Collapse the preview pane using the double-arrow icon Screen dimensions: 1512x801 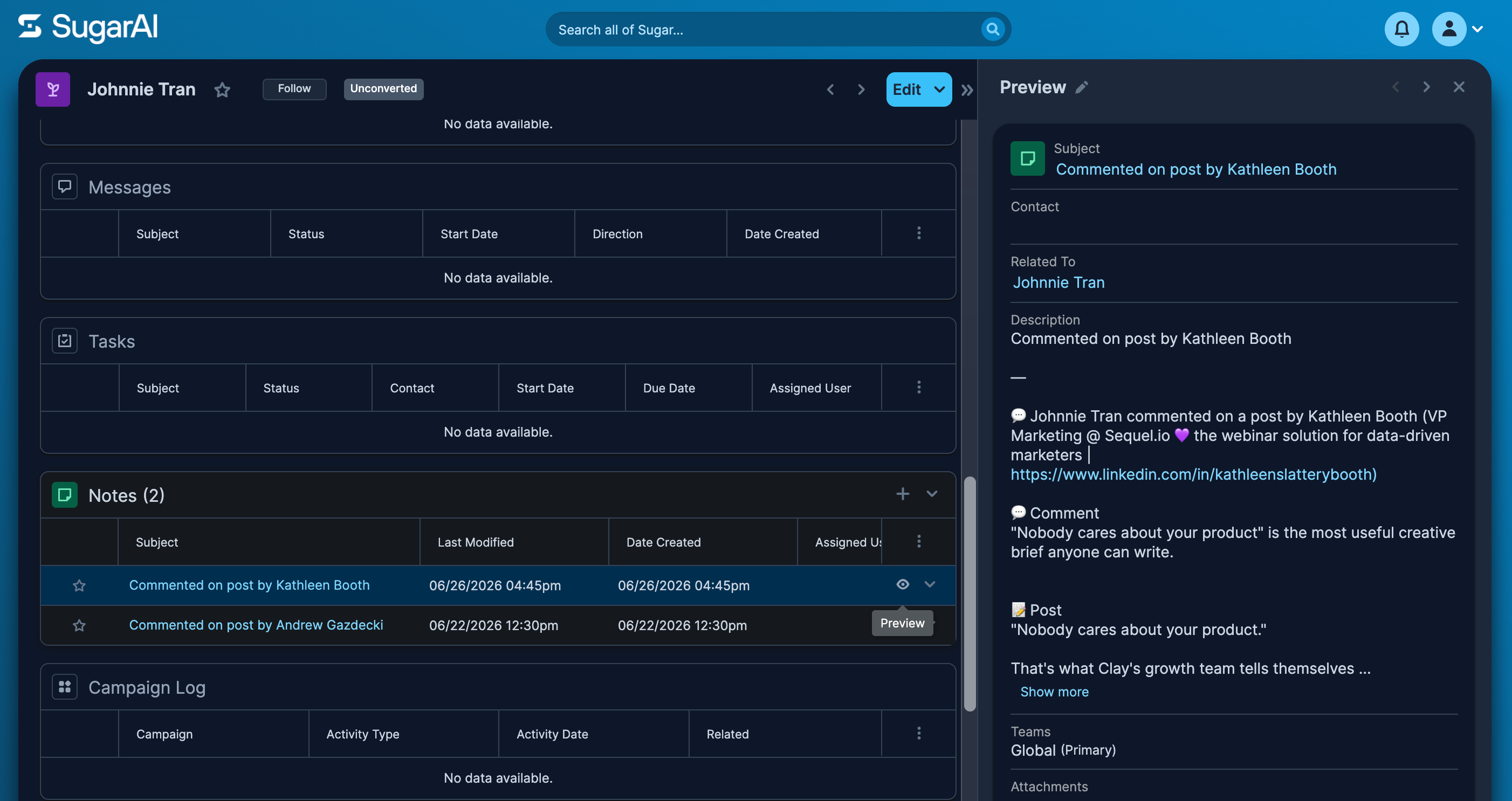[x=967, y=90]
